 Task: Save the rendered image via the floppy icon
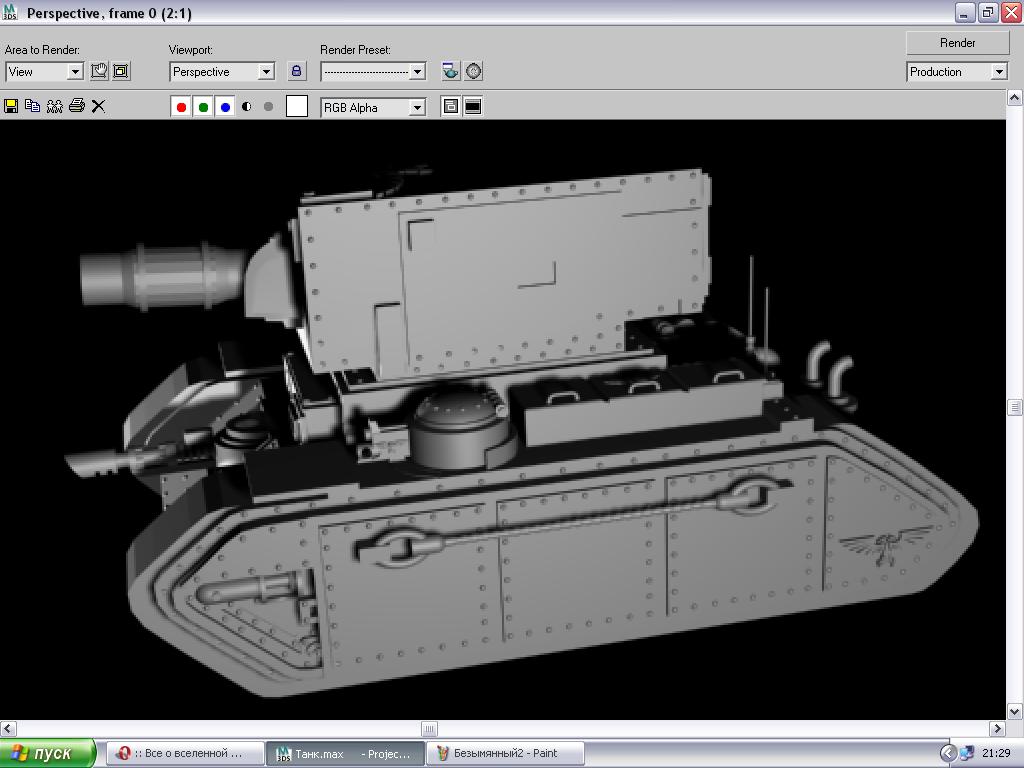pyautogui.click(x=11, y=106)
